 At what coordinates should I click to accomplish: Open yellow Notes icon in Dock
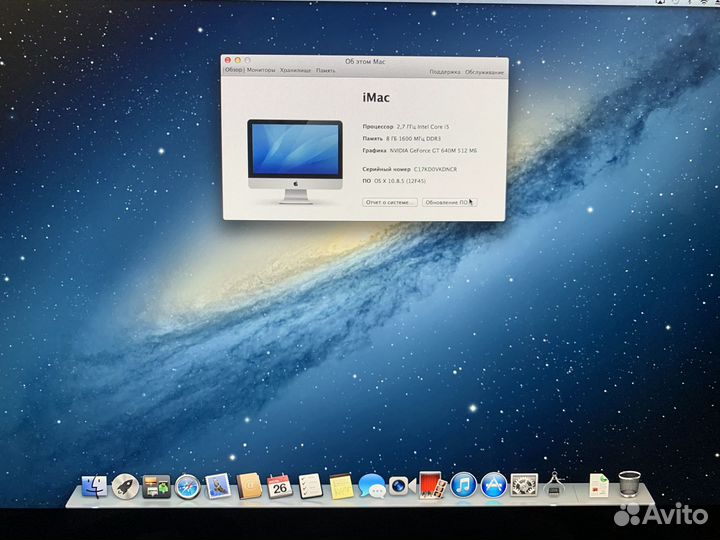point(341,486)
